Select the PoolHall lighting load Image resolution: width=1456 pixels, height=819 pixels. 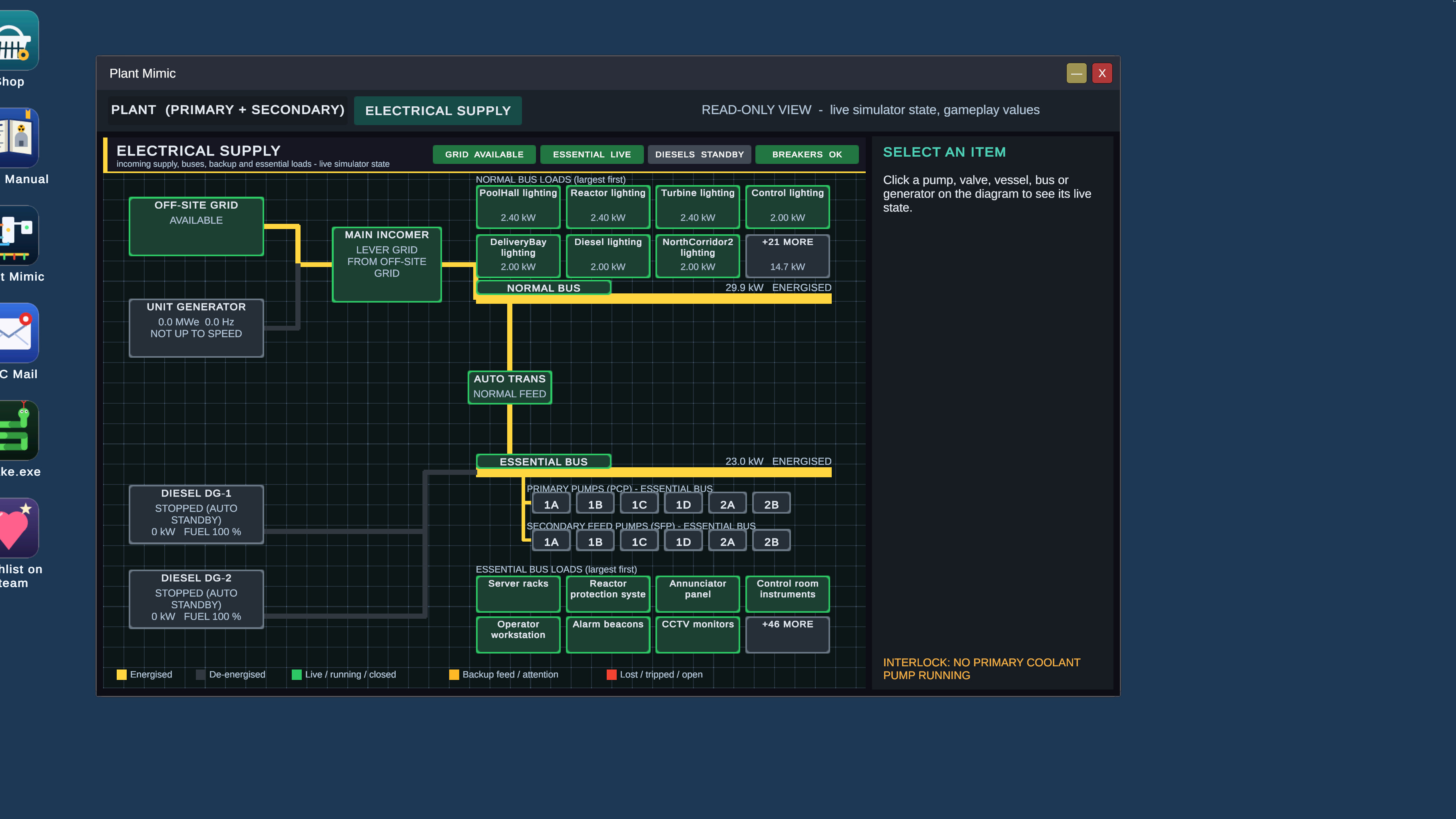coord(518,206)
